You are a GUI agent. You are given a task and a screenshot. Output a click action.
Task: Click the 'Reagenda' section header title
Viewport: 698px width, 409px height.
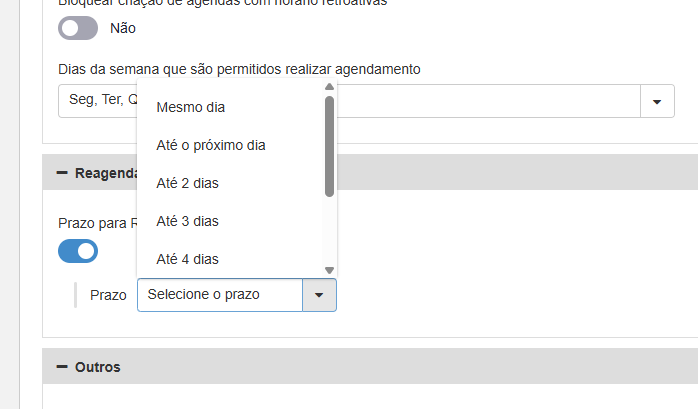pos(105,173)
